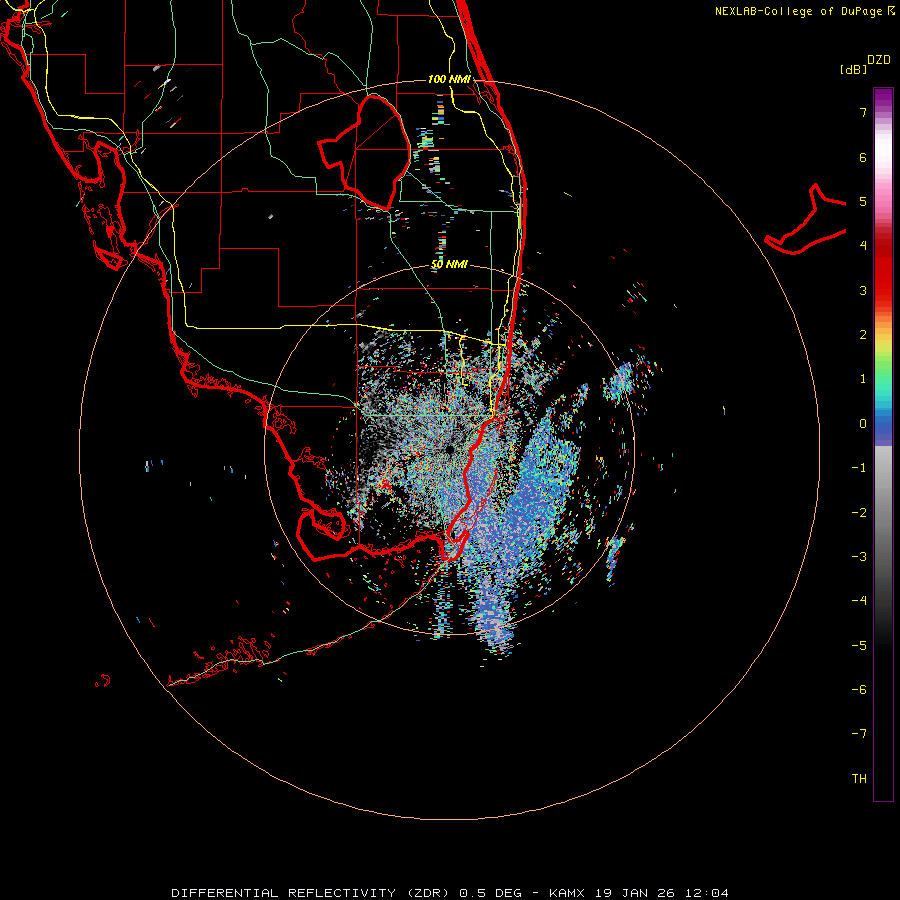Click the -2 tick label on color scale
Image resolution: width=900 pixels, height=900 pixels.
[x=859, y=513]
